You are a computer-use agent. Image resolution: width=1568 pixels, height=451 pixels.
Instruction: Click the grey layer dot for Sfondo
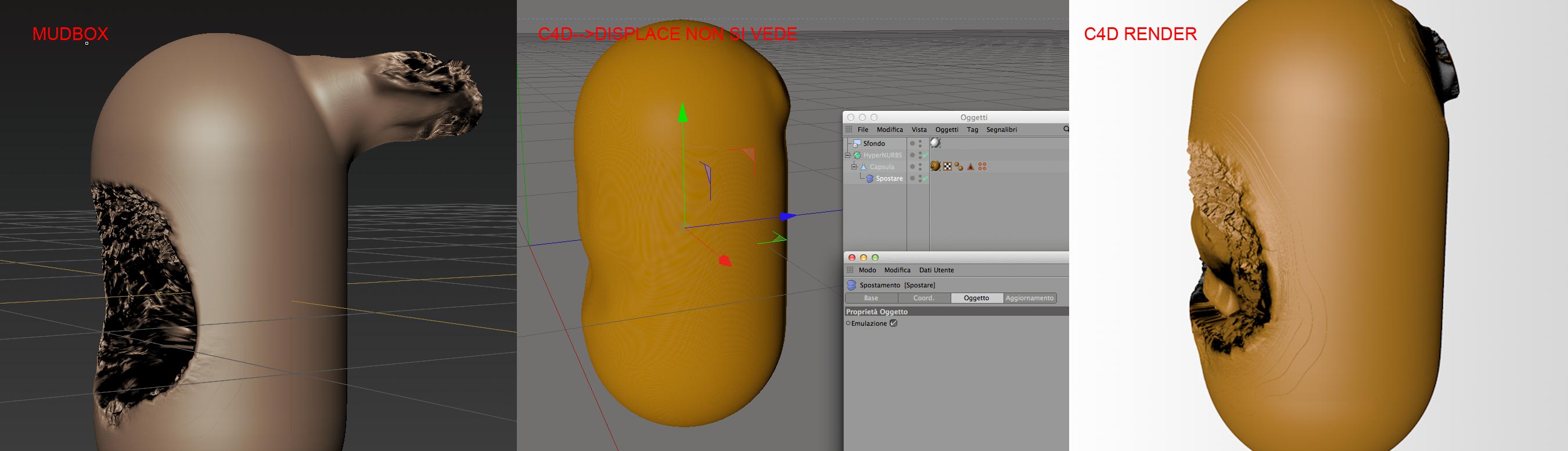click(x=912, y=143)
